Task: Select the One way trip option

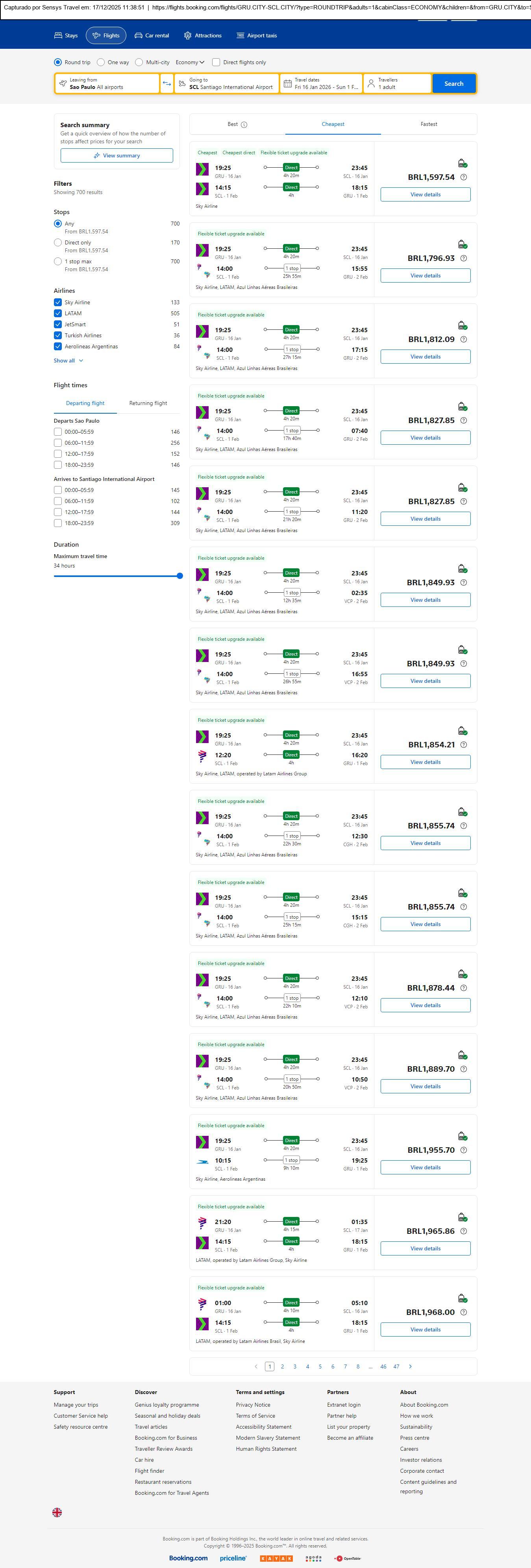Action: point(102,62)
